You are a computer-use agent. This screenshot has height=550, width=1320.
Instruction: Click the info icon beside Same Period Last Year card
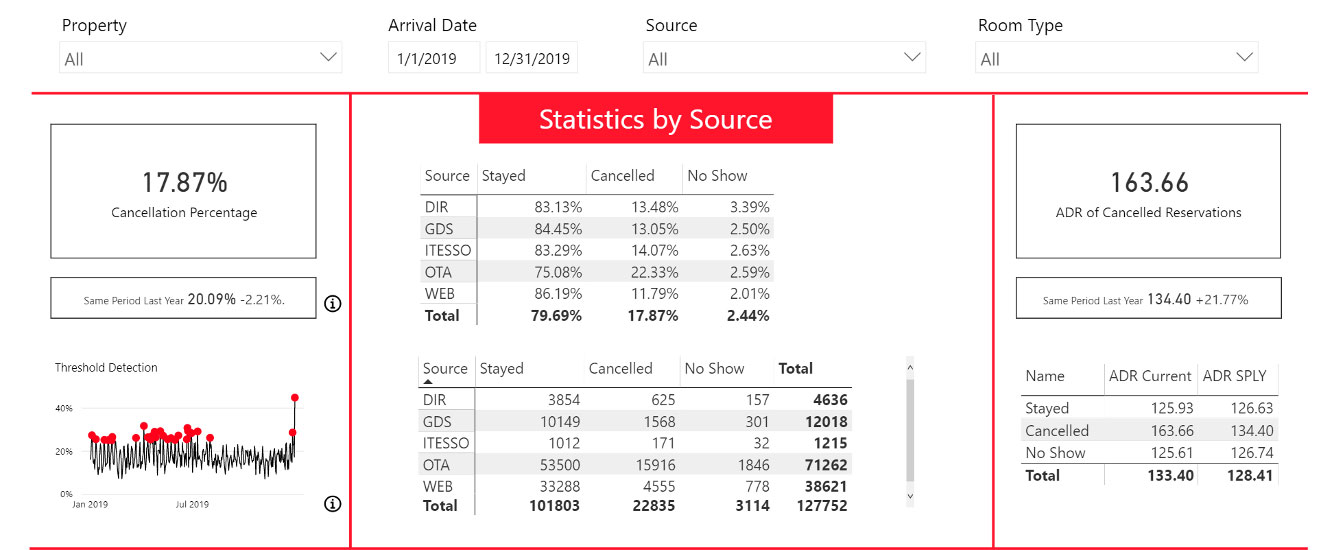(333, 304)
